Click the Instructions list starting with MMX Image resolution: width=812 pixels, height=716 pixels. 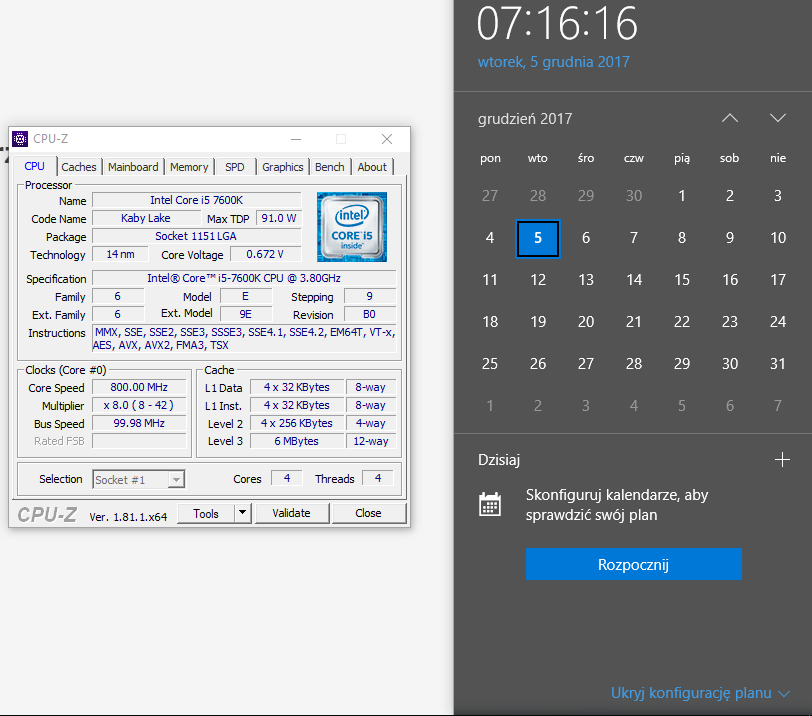[x=244, y=339]
